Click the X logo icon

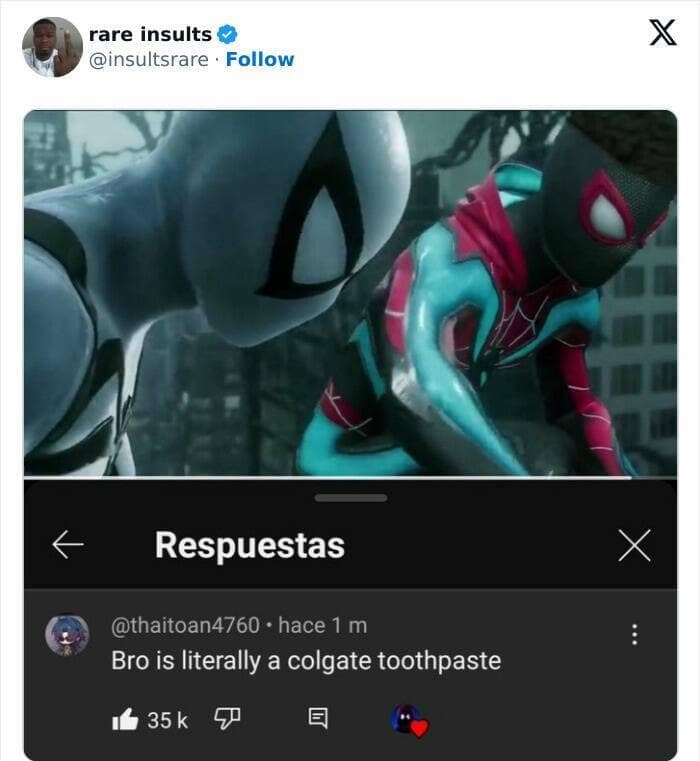pos(663,33)
